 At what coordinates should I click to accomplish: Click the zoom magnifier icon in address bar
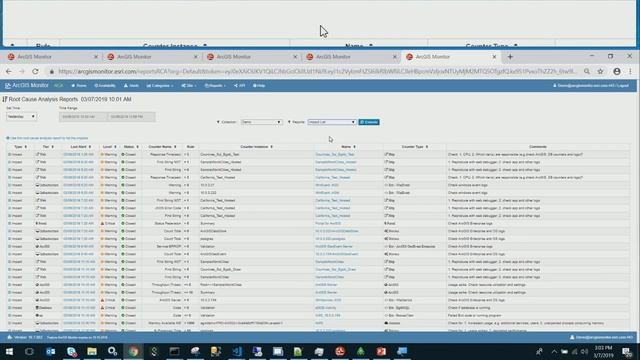pos(587,71)
